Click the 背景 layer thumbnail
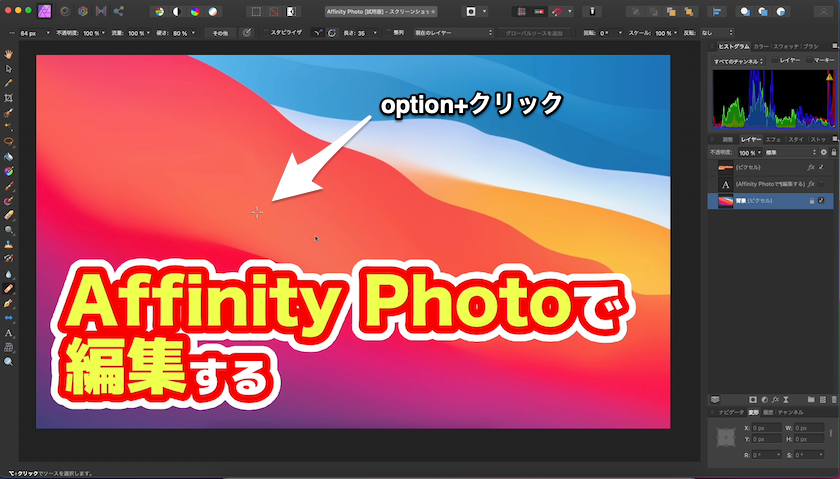Viewport: 840px width, 479px height. pos(725,201)
